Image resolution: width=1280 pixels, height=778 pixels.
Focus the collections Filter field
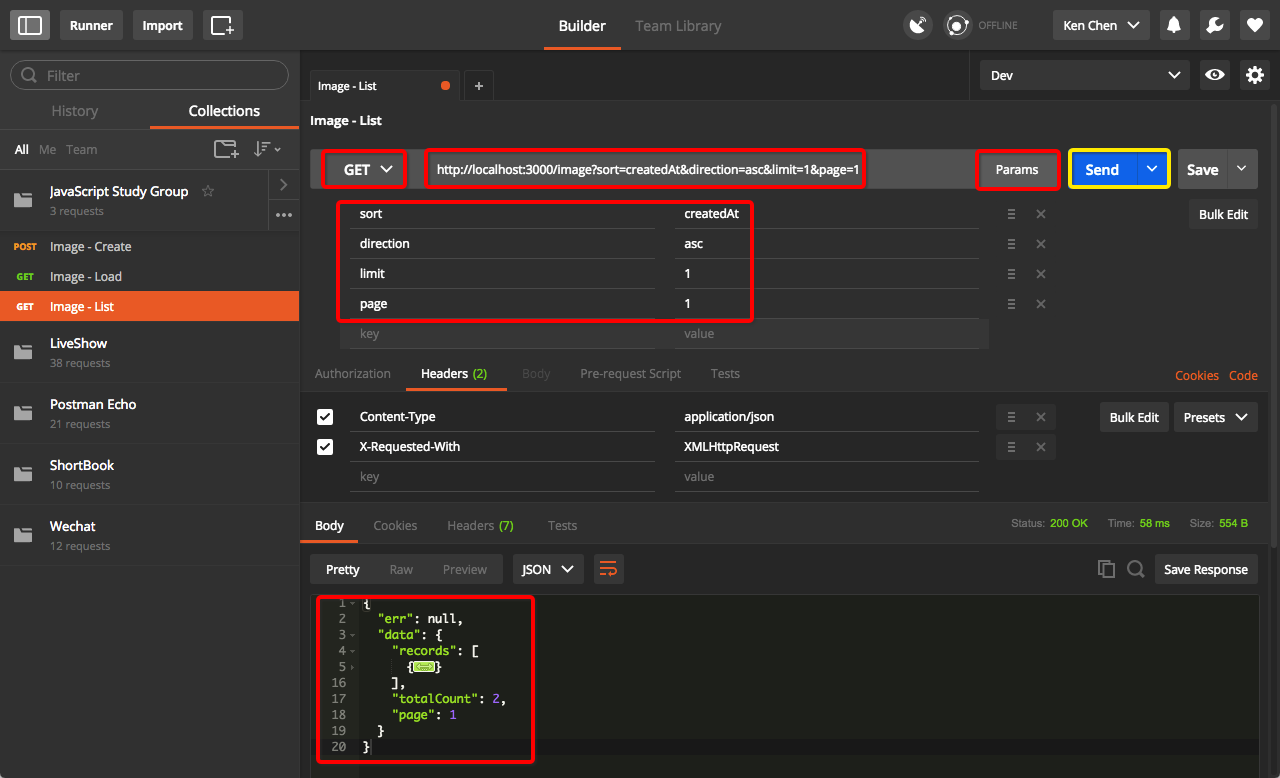[x=149, y=75]
